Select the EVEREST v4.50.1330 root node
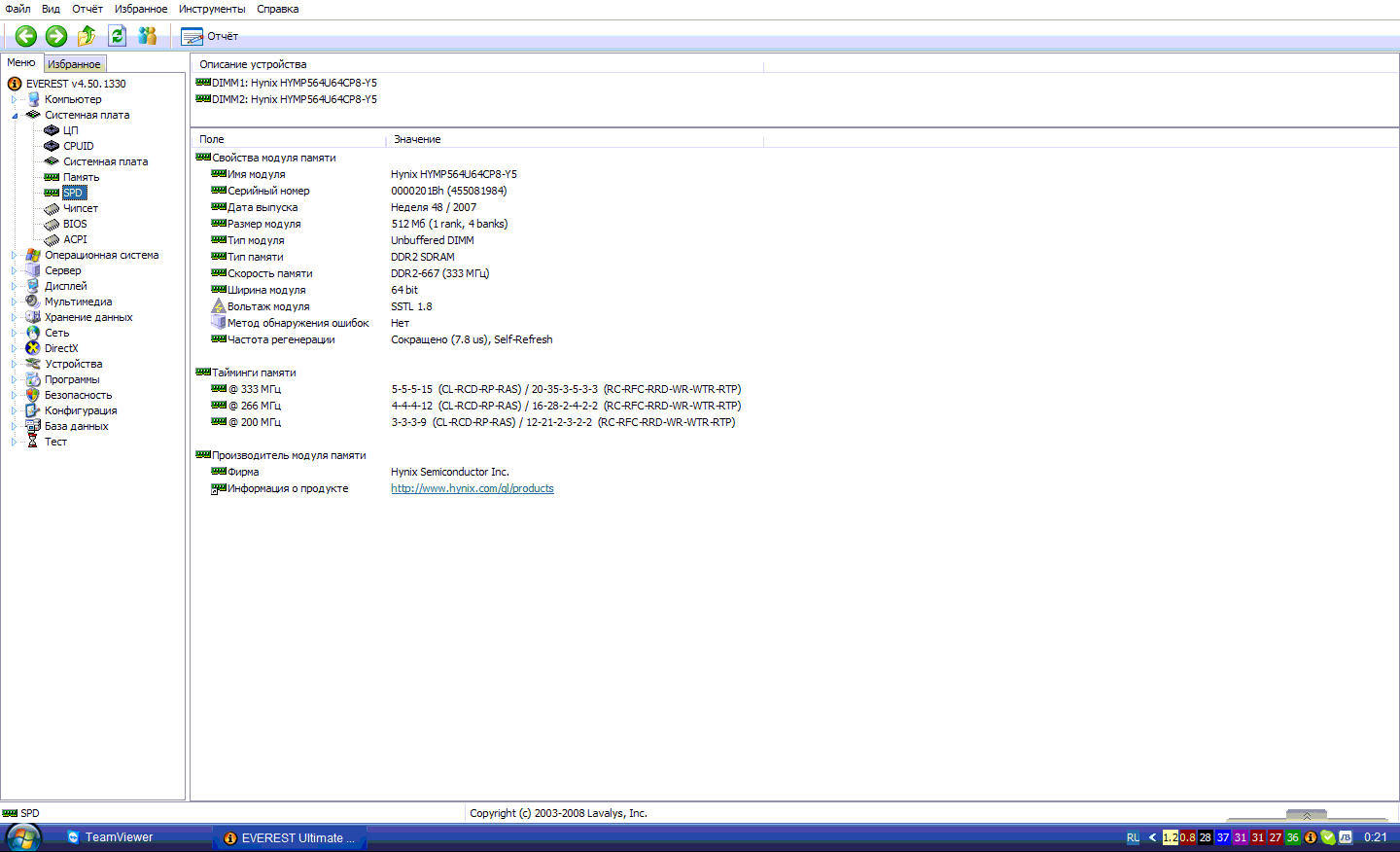The width and height of the screenshot is (1400, 852). click(76, 84)
